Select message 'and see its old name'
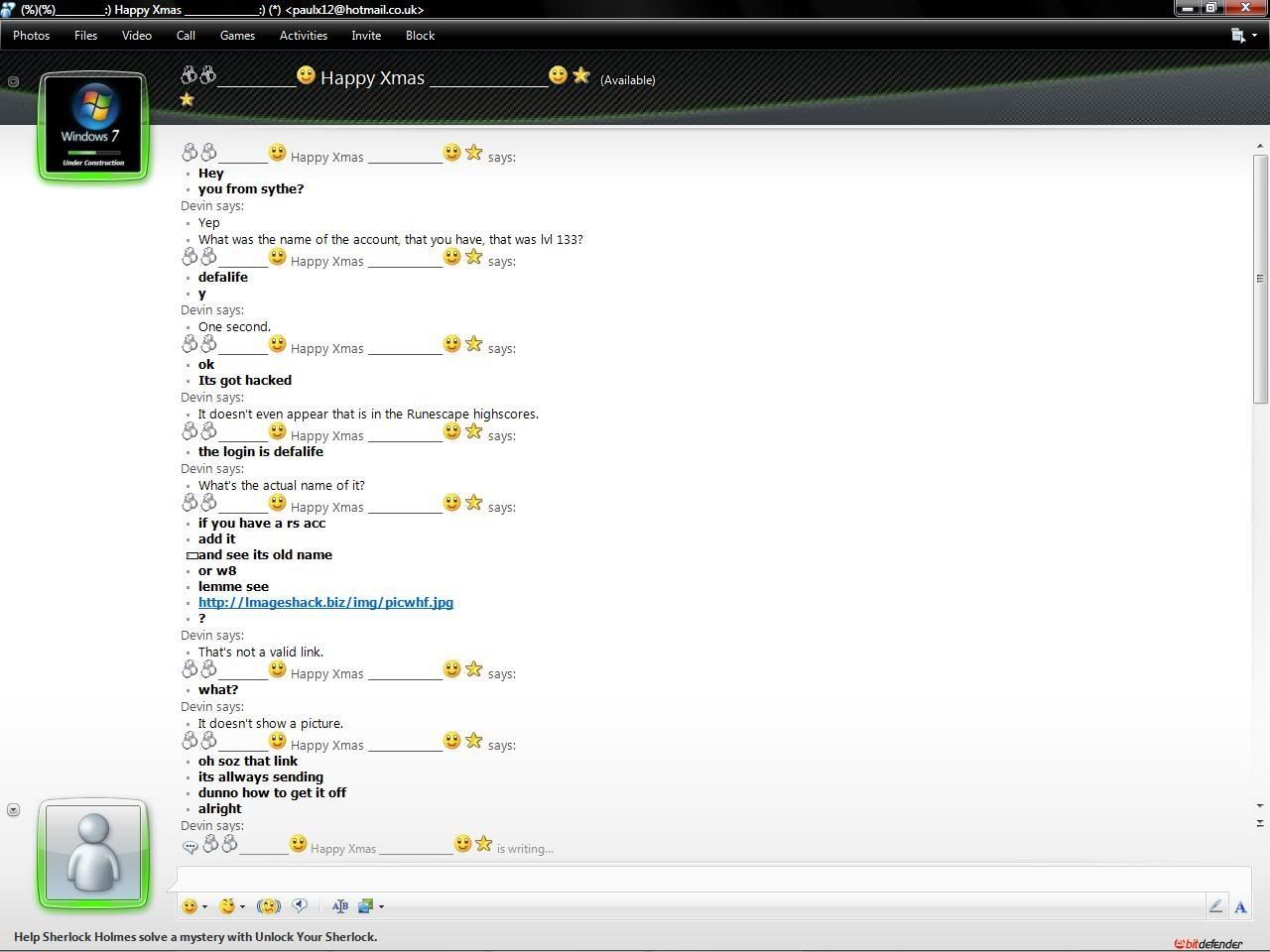The width and height of the screenshot is (1270, 952). tap(265, 554)
